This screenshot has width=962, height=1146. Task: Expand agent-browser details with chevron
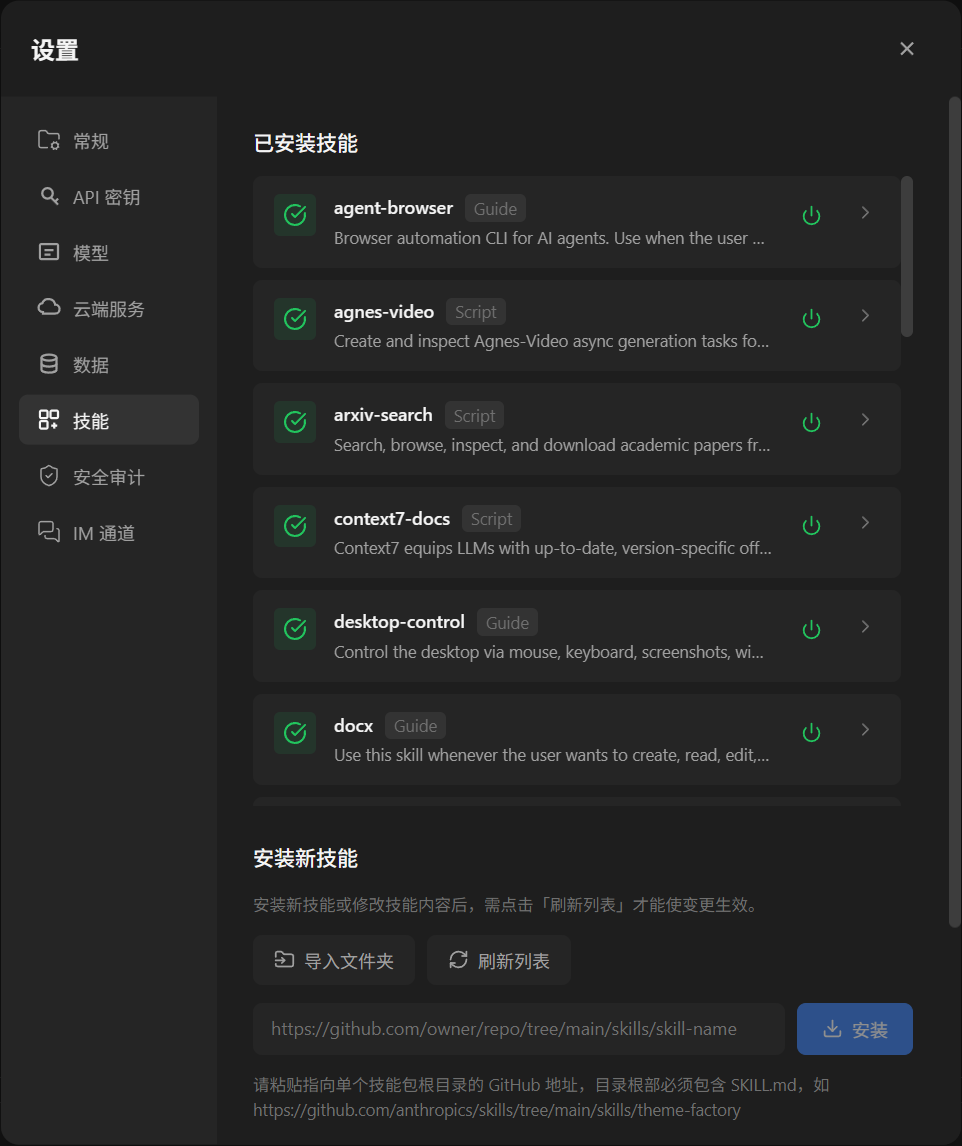[x=866, y=213]
